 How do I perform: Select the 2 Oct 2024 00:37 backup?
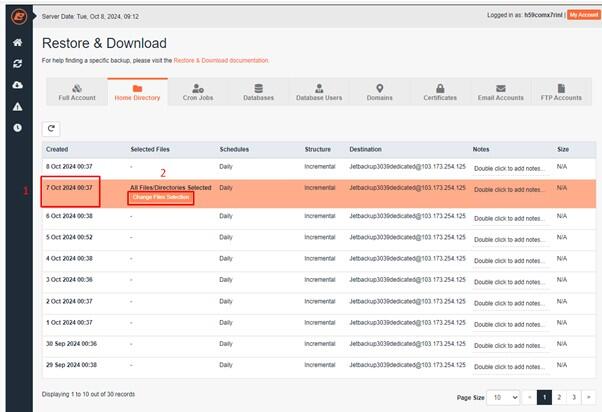point(319,302)
